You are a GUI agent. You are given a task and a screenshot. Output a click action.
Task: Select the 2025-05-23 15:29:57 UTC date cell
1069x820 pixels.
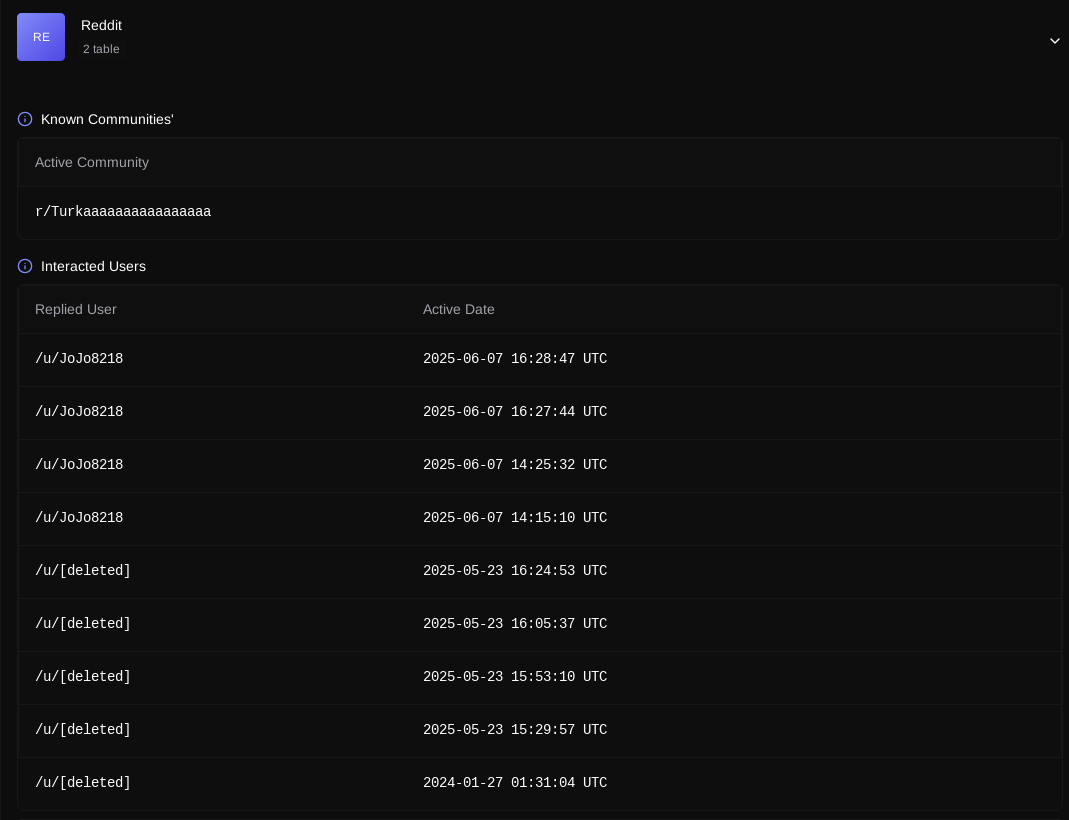click(x=515, y=730)
